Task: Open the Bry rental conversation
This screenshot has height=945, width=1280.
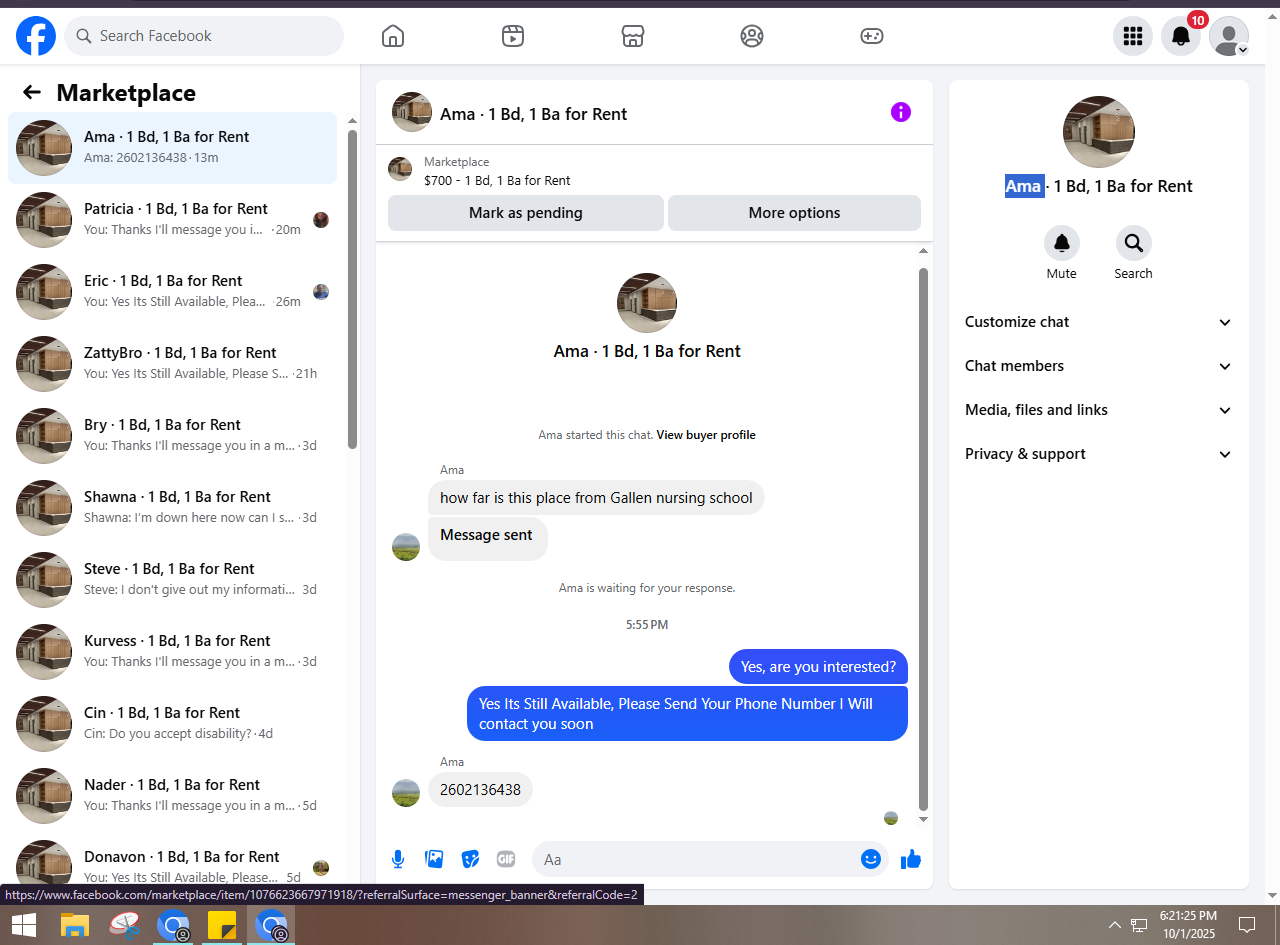Action: click(x=173, y=436)
